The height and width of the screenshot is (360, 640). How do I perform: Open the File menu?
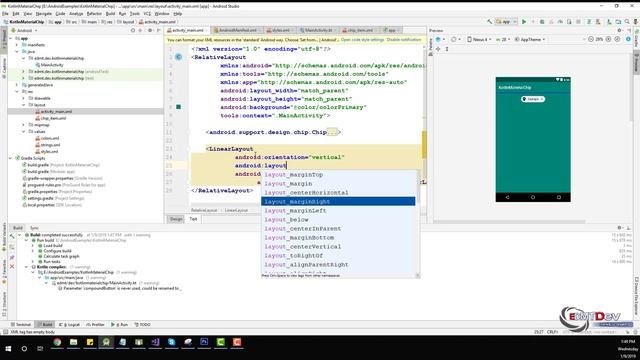click(x=5, y=13)
